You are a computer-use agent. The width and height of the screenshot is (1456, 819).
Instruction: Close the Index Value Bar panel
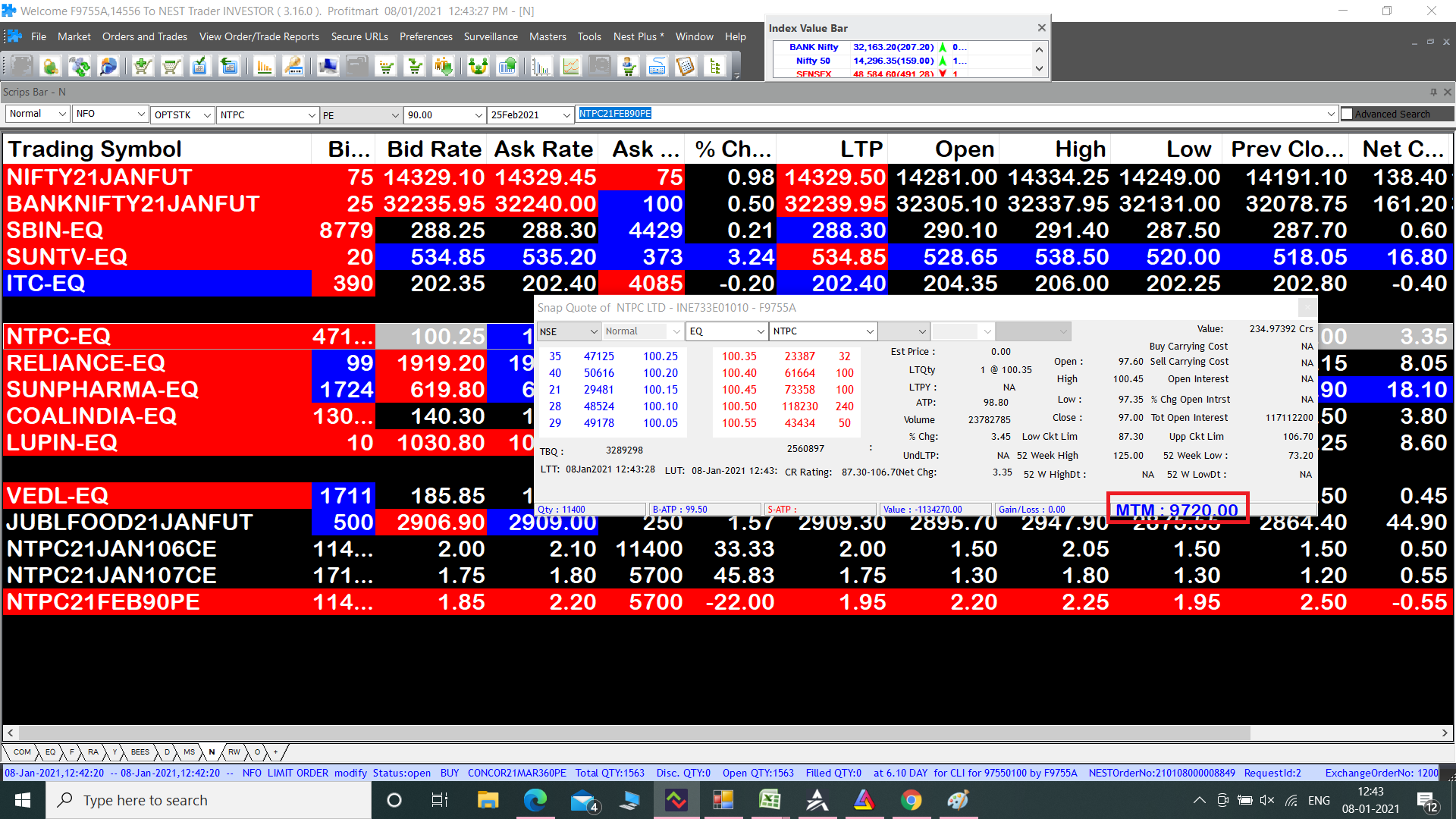(1041, 28)
